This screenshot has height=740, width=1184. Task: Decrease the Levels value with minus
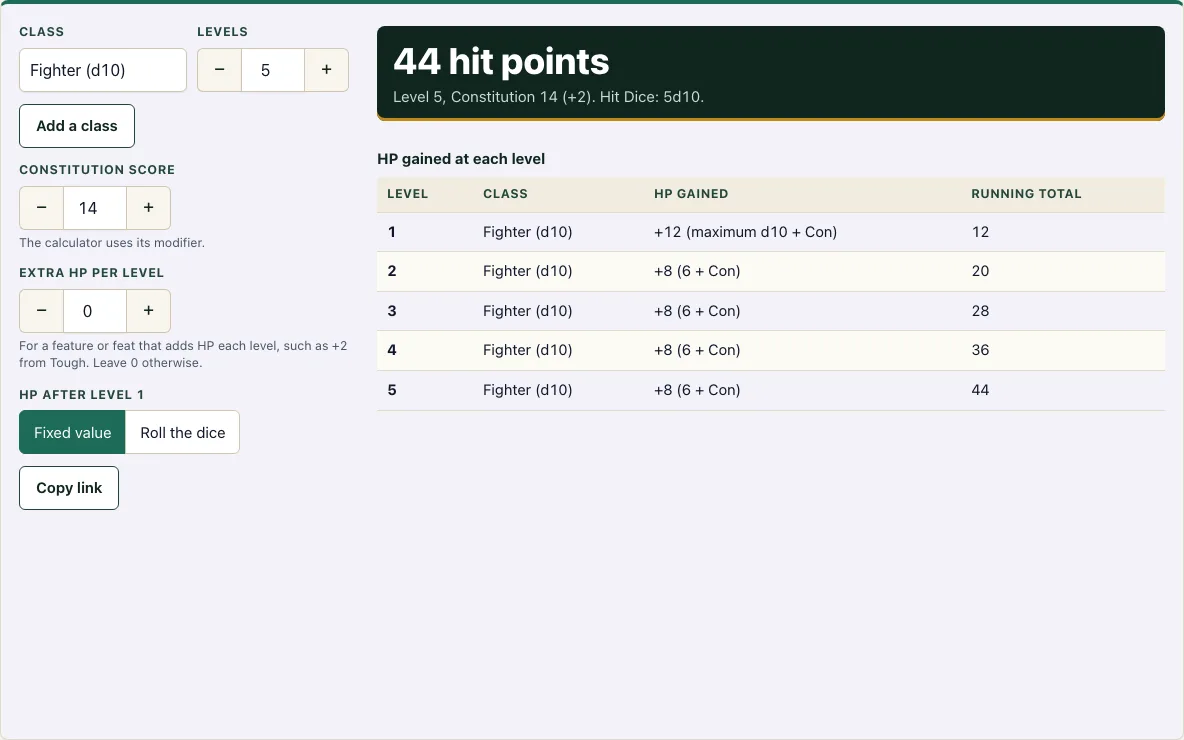coord(220,70)
